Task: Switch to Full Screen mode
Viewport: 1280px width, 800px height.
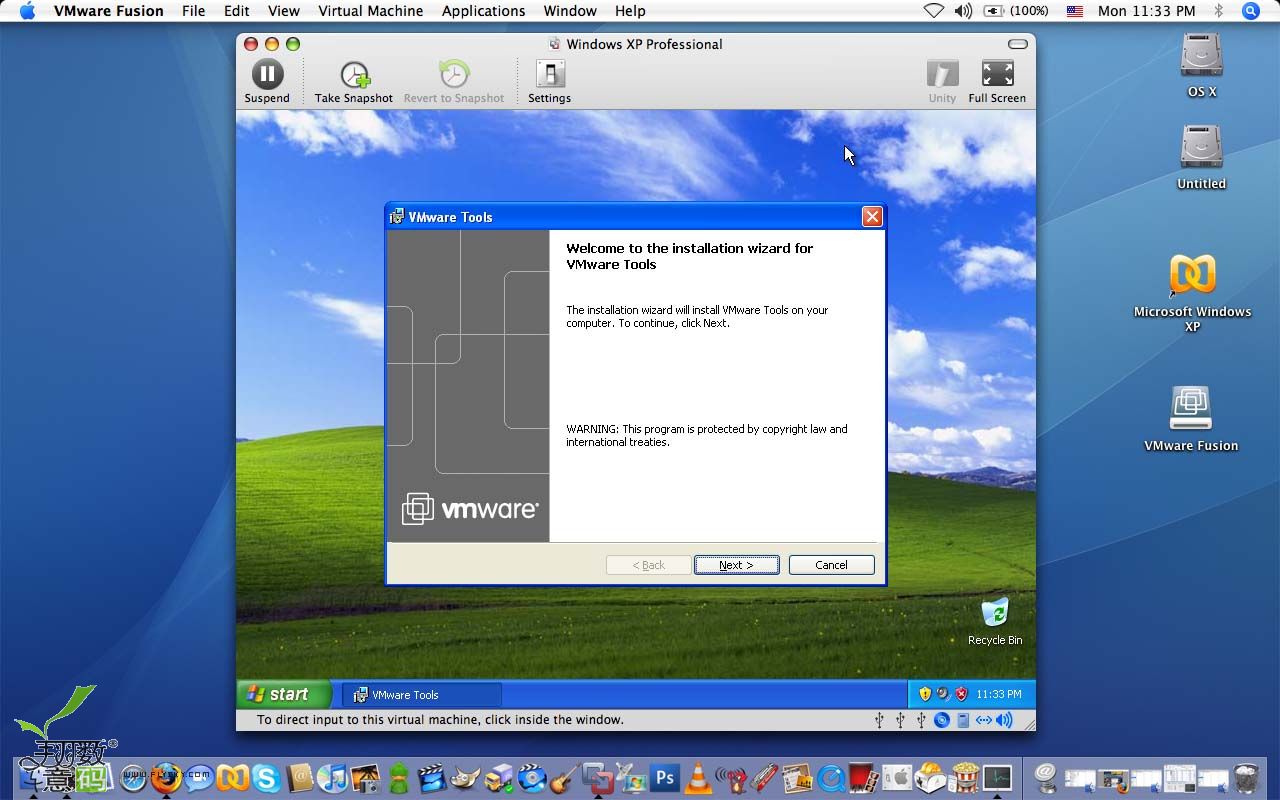Action: 997,81
